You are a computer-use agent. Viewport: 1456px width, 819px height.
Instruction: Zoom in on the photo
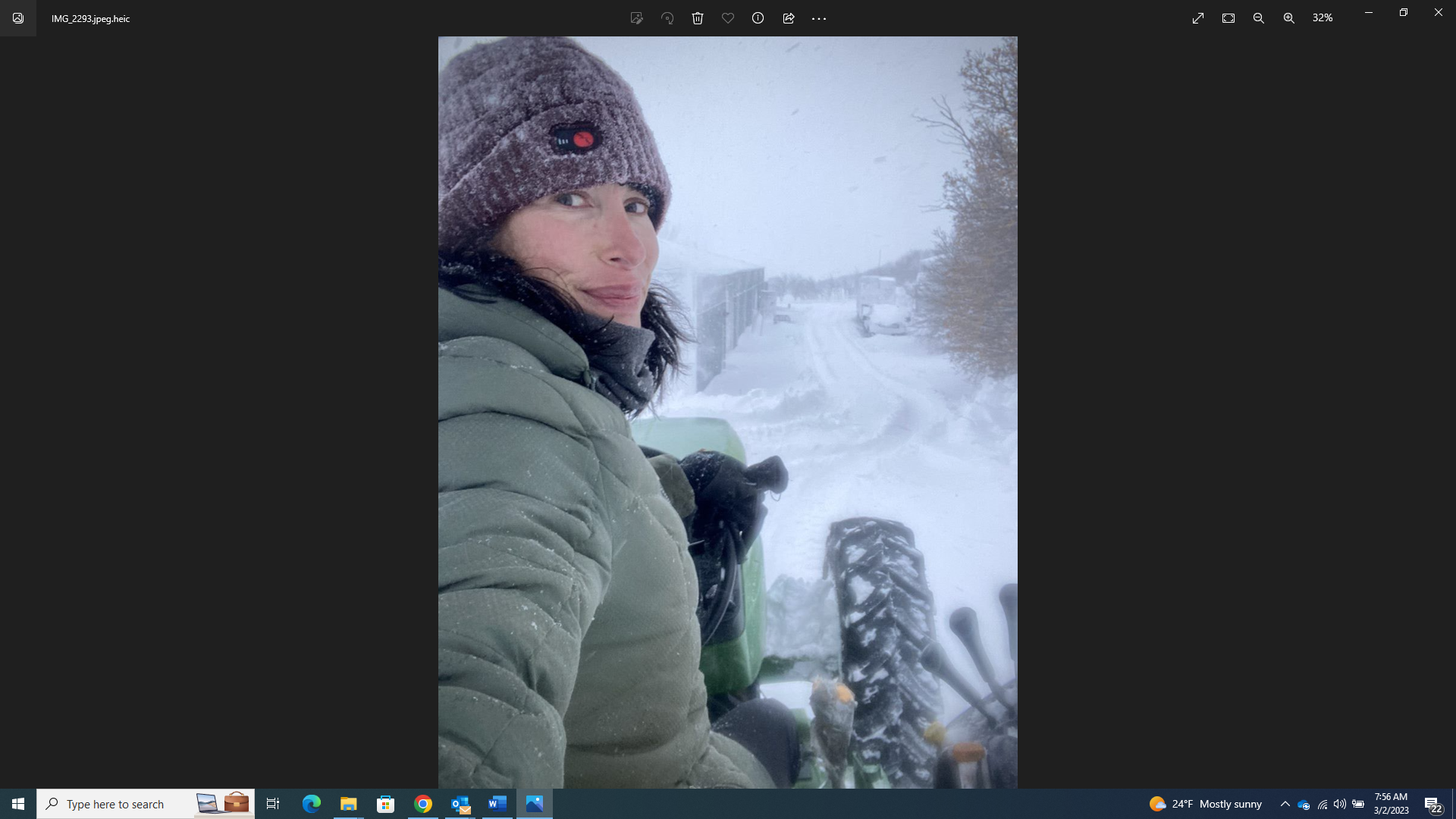pos(1289,18)
